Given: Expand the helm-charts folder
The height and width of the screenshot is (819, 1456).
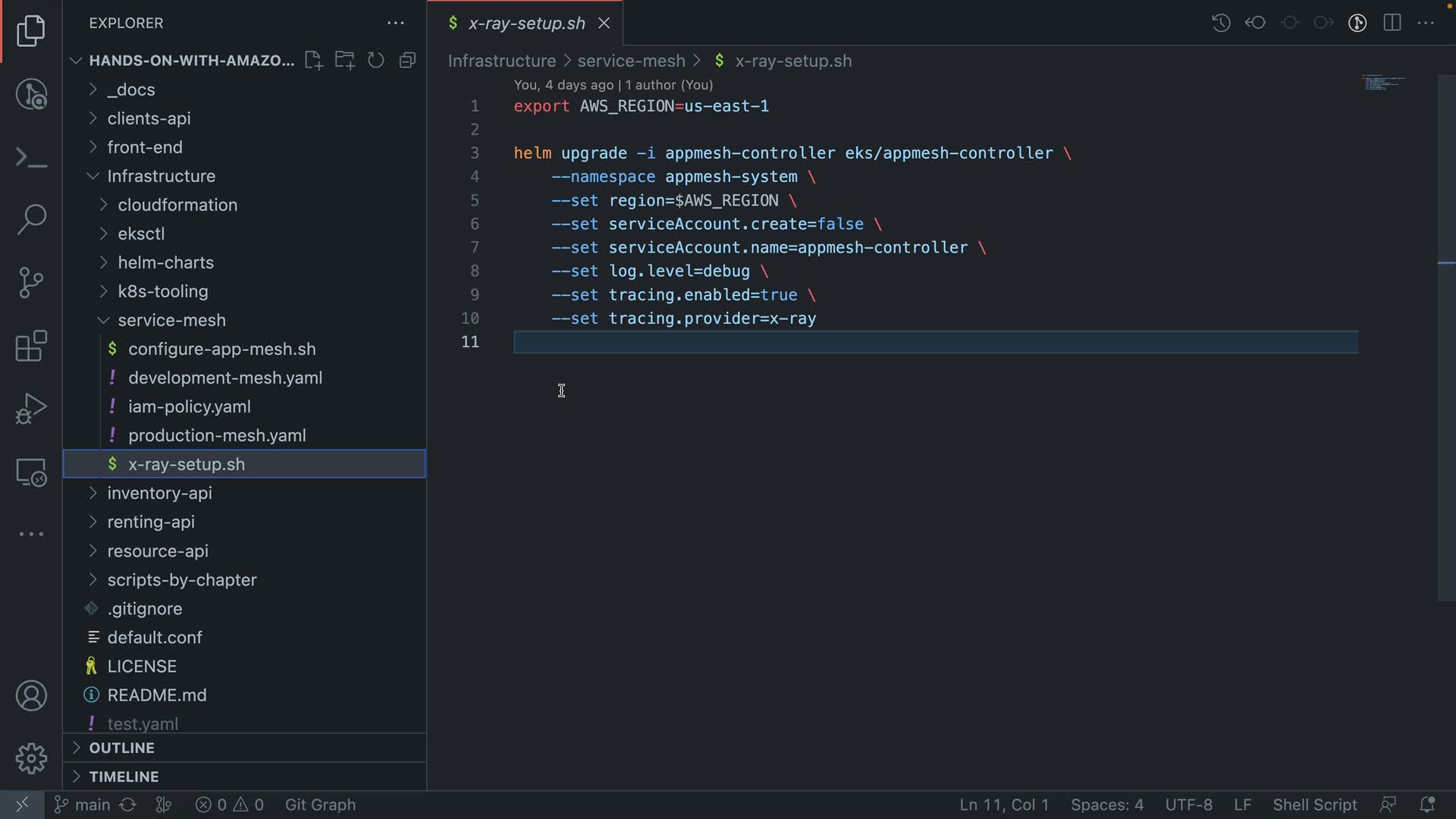Looking at the screenshot, I should click(x=165, y=262).
